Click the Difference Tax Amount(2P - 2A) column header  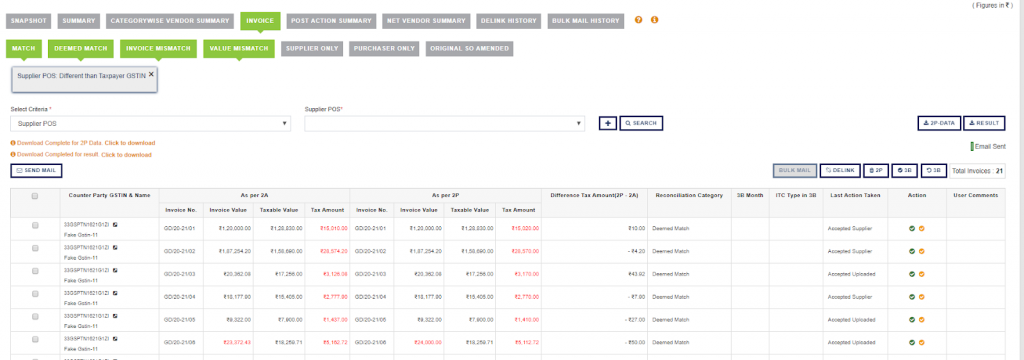click(x=594, y=195)
